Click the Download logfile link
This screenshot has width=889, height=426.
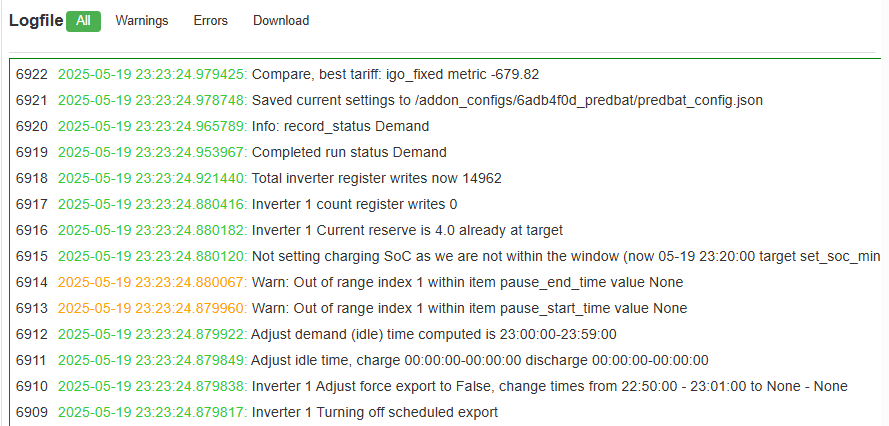(x=281, y=21)
